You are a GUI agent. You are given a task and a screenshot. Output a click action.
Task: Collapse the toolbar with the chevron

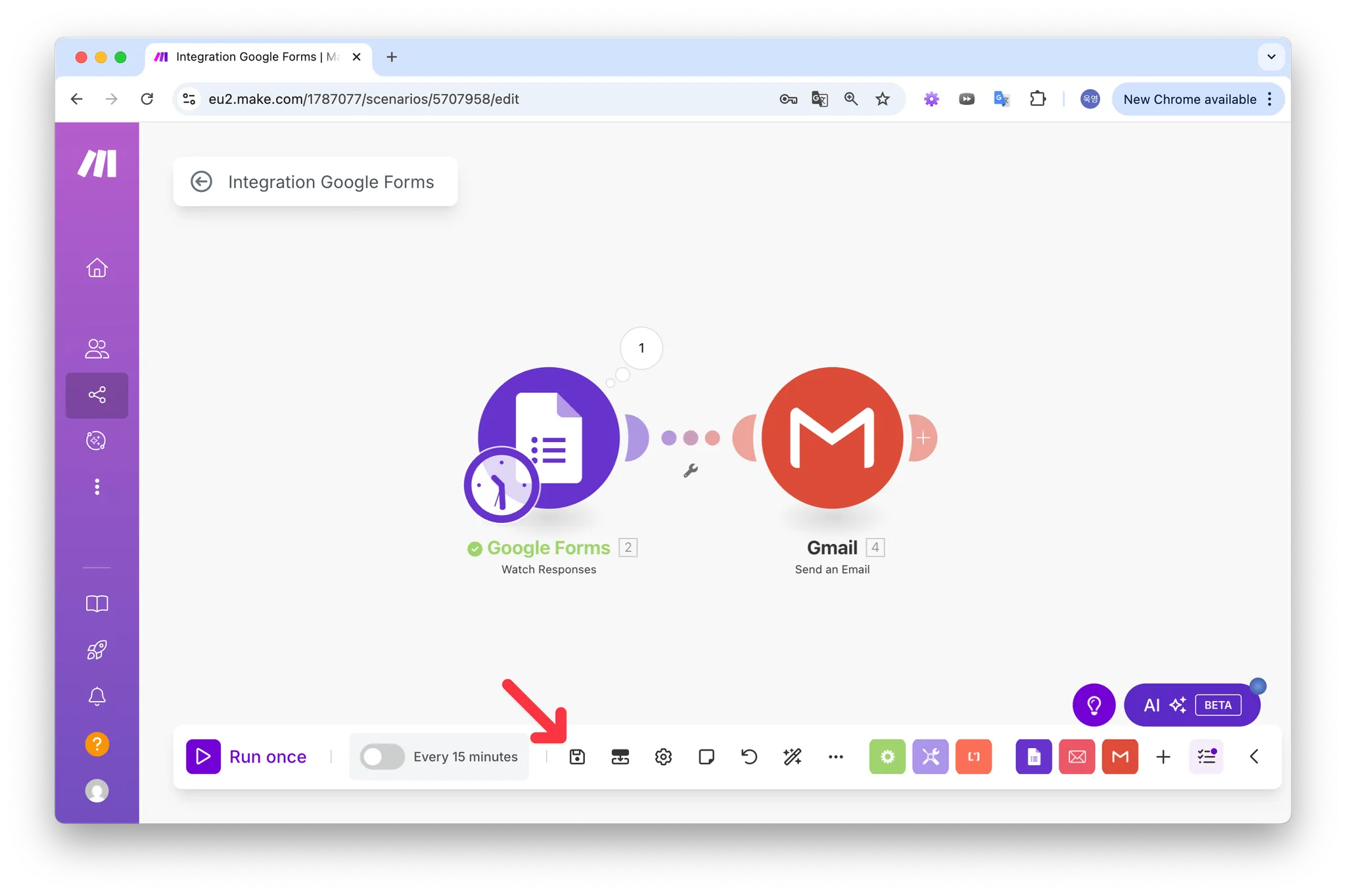tap(1254, 757)
